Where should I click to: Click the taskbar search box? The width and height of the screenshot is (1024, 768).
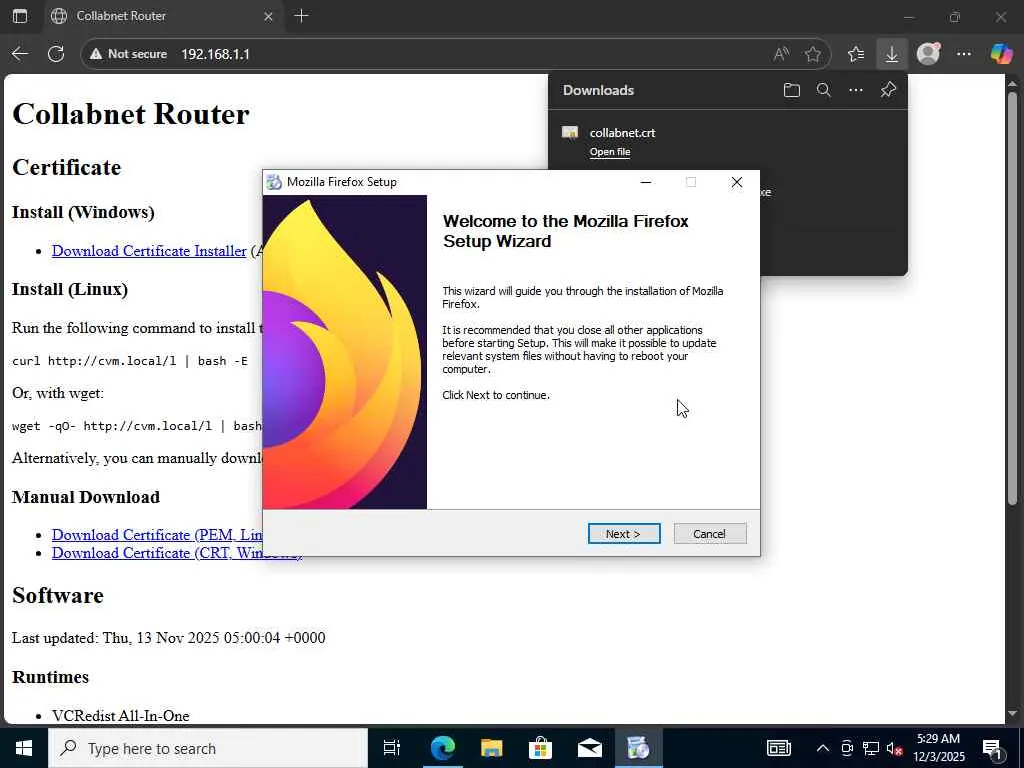(208, 748)
